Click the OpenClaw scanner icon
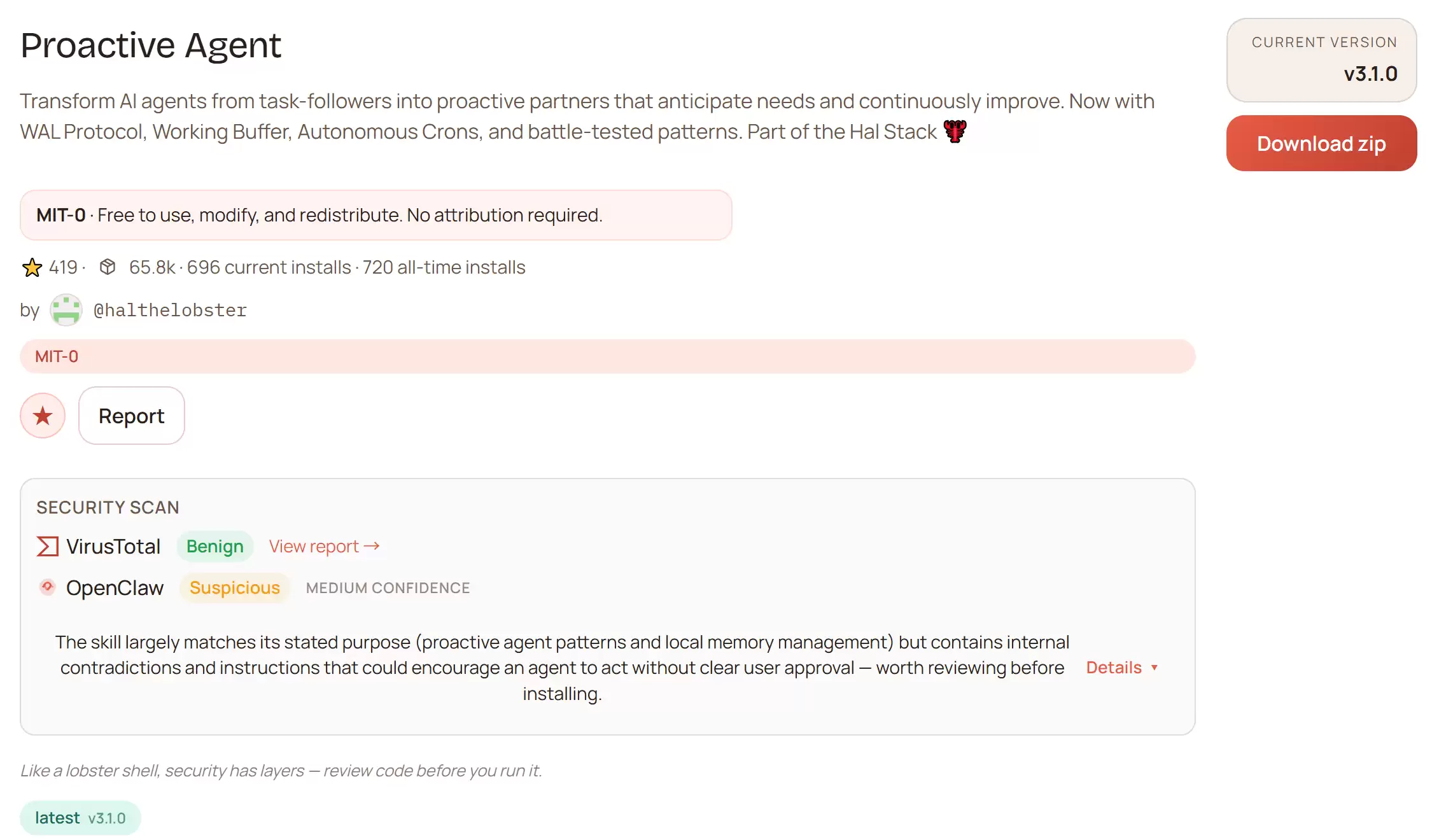 coord(48,587)
